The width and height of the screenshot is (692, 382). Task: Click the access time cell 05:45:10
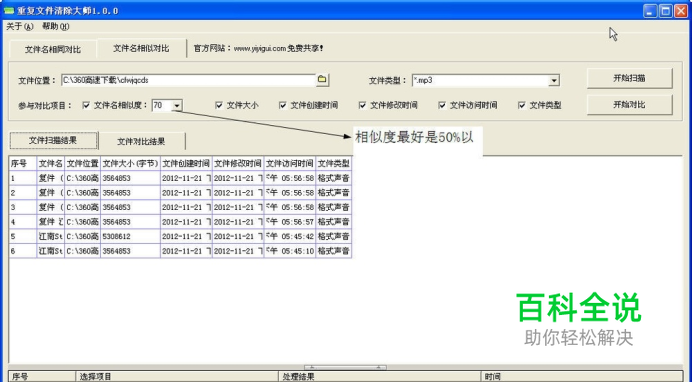click(290, 251)
